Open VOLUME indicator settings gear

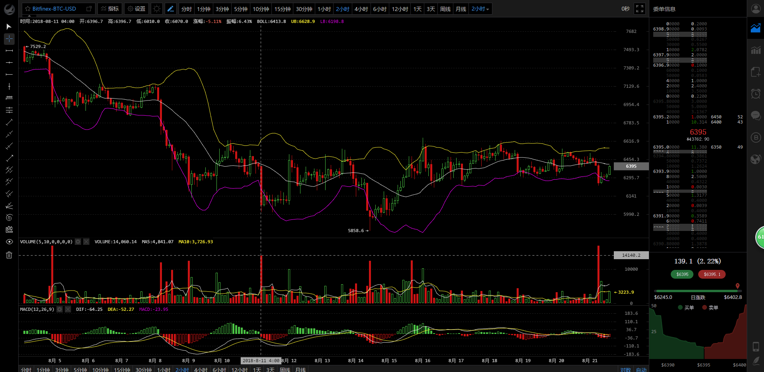tap(77, 241)
